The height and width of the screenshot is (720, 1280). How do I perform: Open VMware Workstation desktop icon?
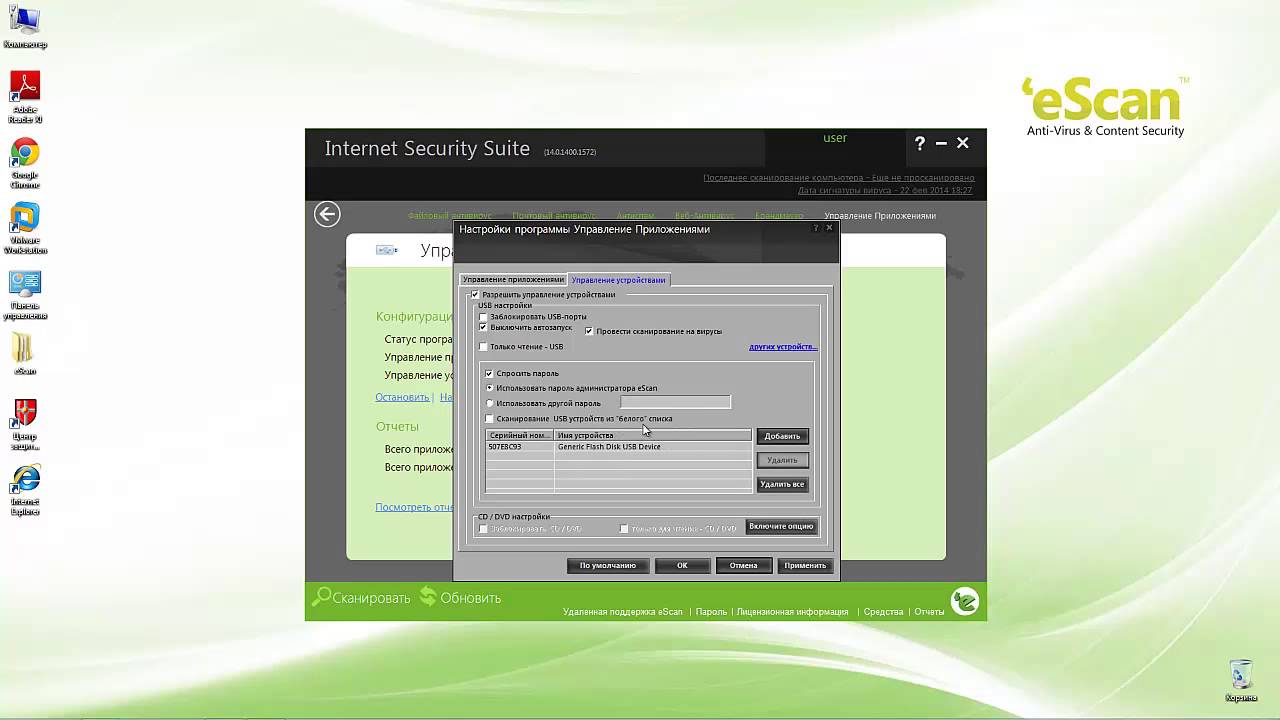tap(25, 229)
